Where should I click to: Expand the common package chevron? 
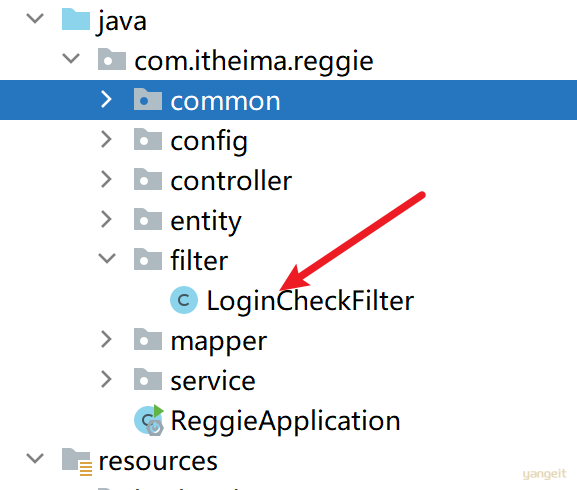tap(106, 100)
